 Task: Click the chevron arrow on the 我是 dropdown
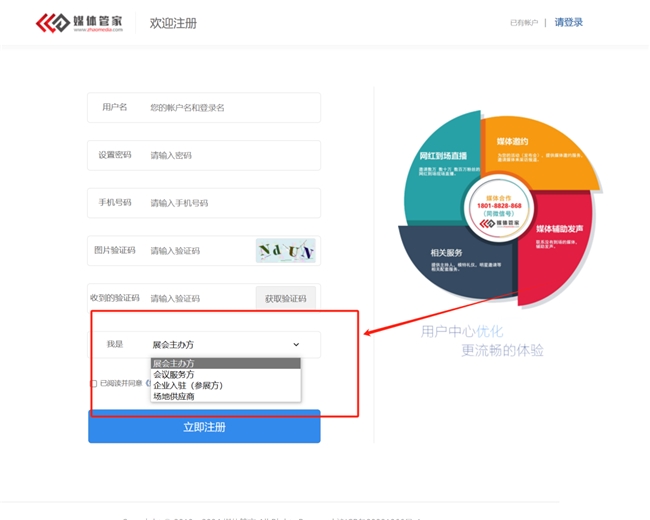[296, 345]
